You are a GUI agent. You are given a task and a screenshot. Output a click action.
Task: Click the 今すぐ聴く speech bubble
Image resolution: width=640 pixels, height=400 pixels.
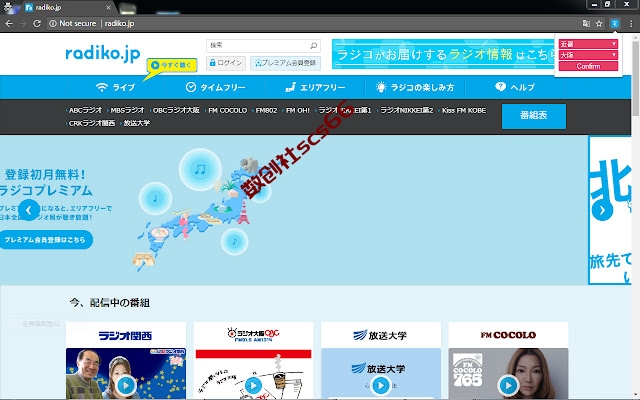(x=172, y=65)
